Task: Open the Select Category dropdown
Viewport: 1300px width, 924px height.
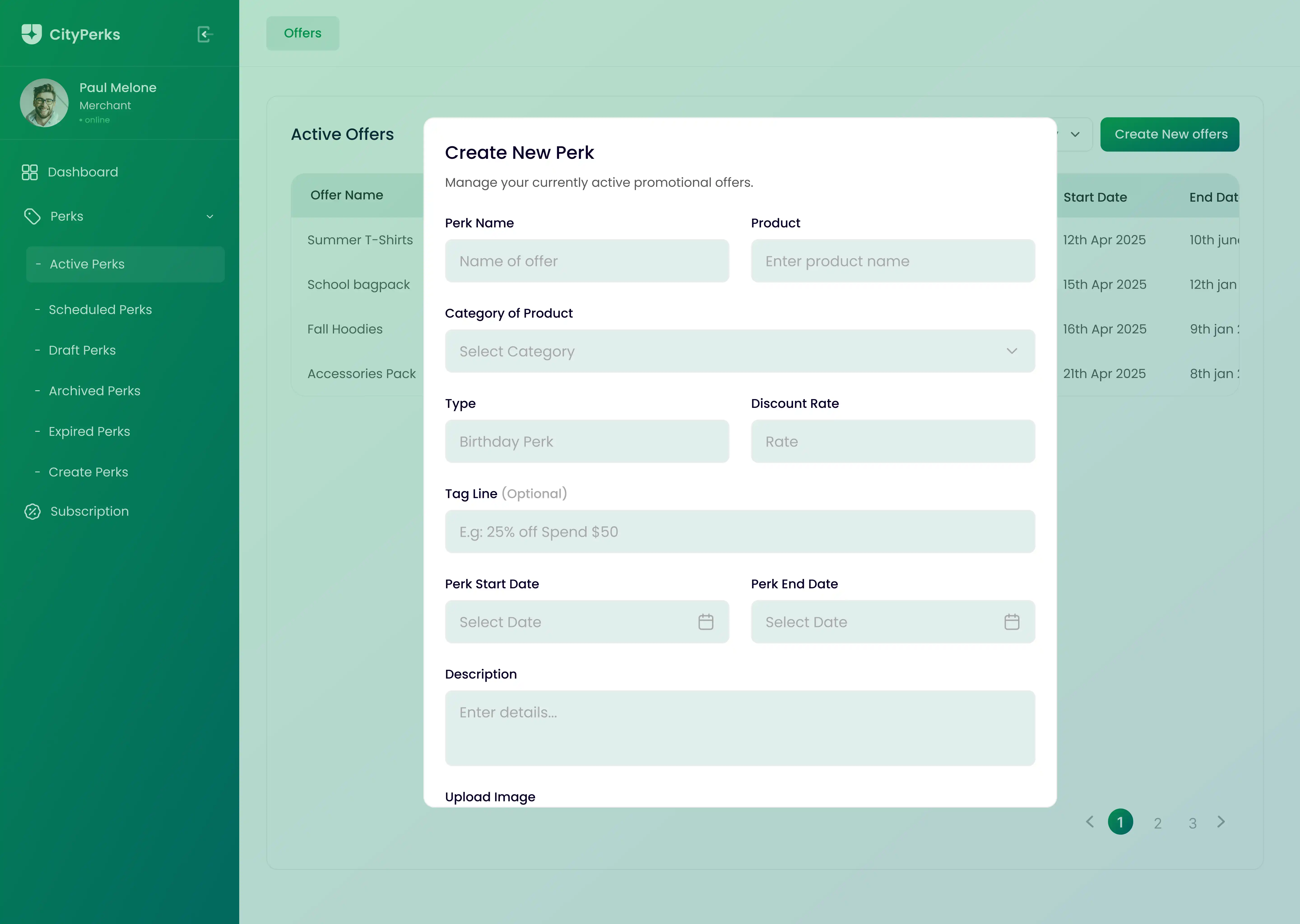Action: (x=739, y=351)
